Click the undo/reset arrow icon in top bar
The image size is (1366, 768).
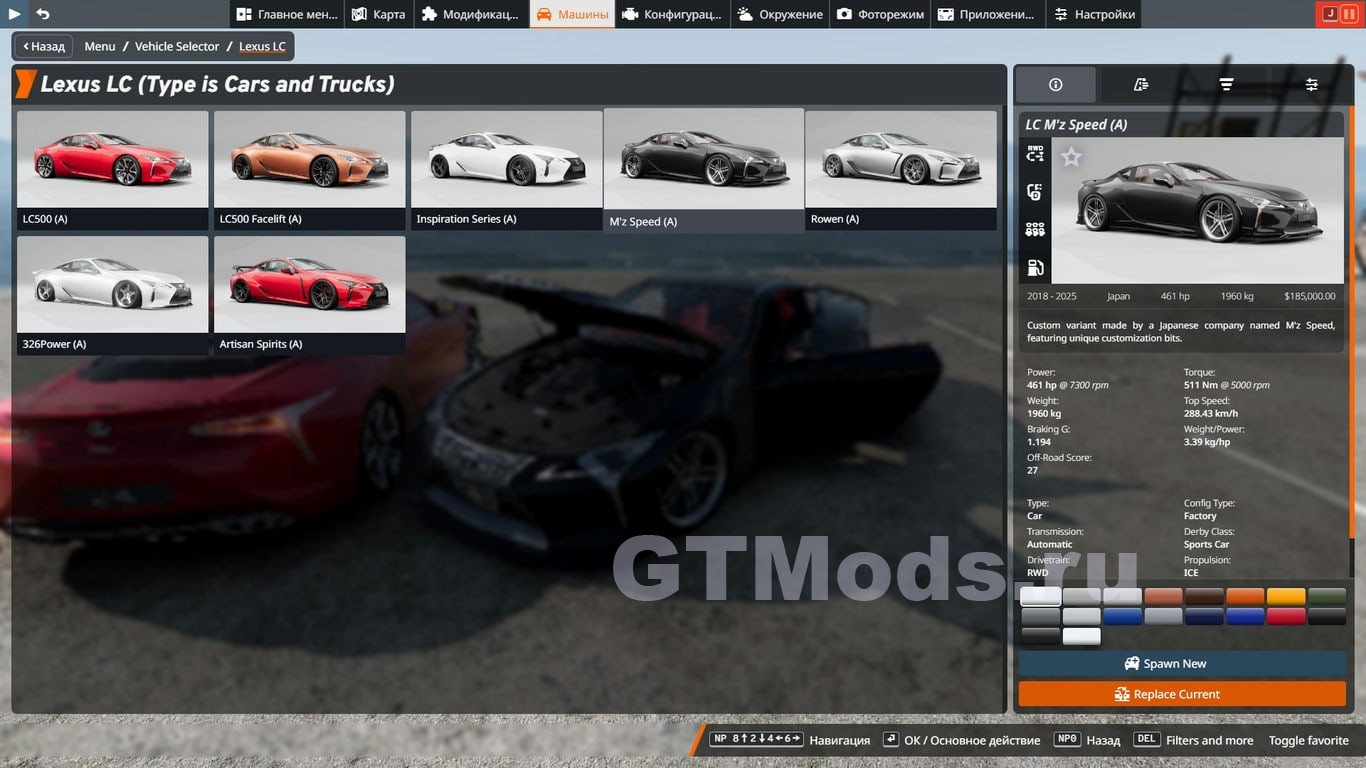tap(43, 14)
